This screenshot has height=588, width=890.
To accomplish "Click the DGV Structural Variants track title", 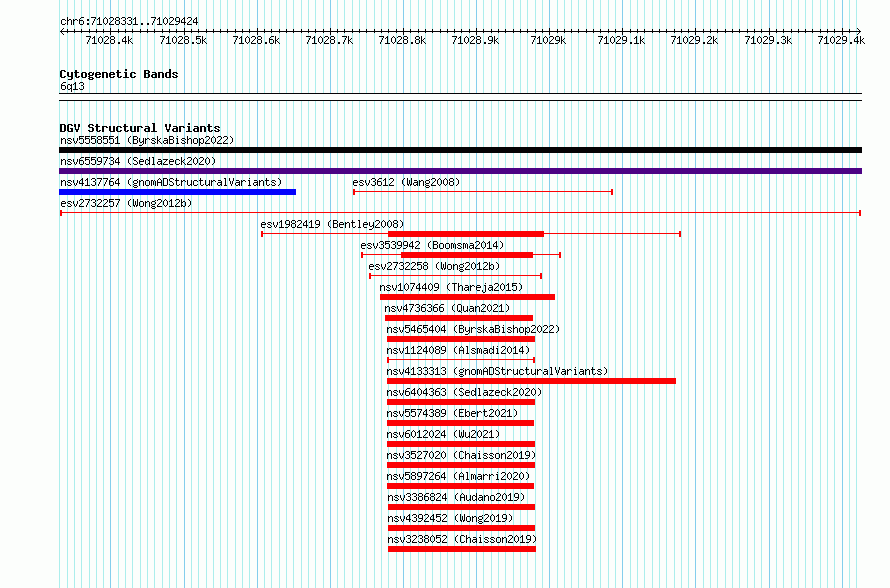I will [140, 128].
